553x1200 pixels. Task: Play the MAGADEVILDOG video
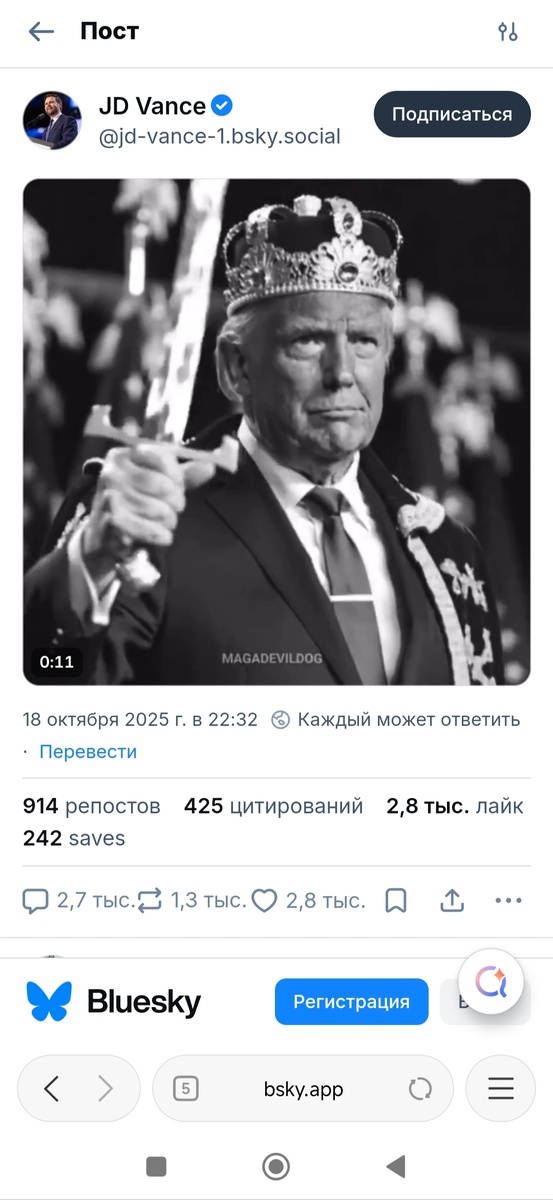tap(277, 432)
